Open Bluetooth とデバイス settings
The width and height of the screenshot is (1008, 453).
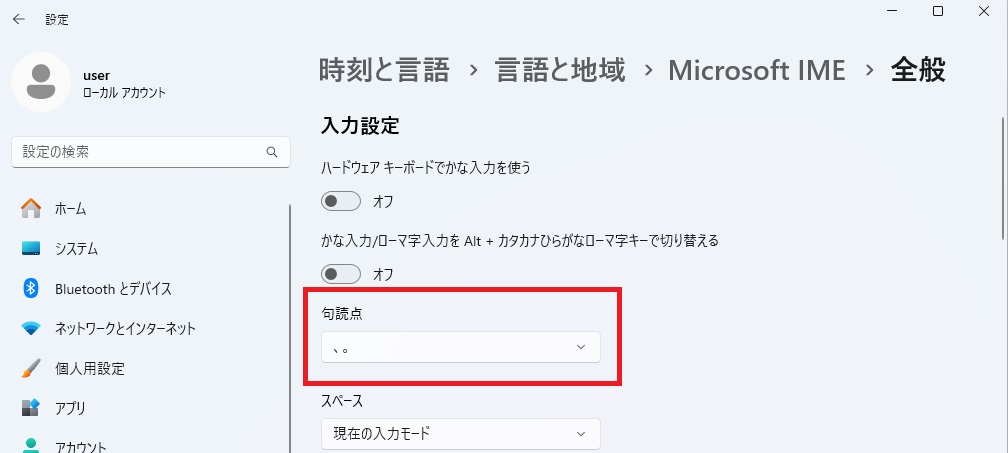click(113, 289)
